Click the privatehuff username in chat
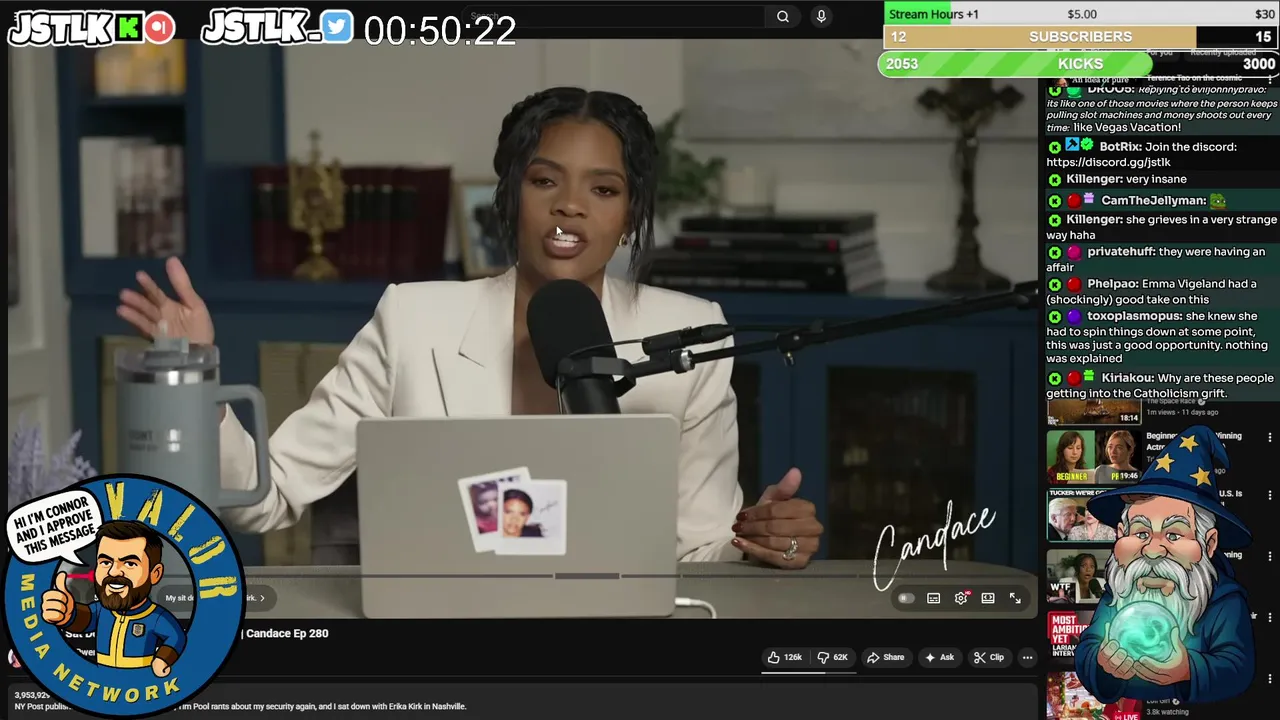Image resolution: width=1280 pixels, height=720 pixels. point(1121,252)
